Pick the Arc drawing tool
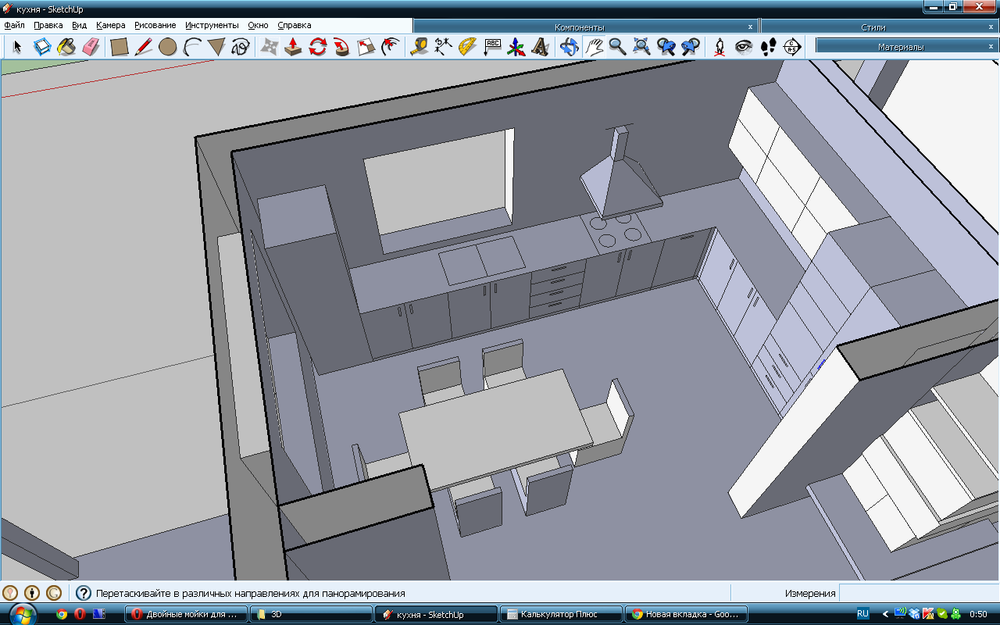The width and height of the screenshot is (1000, 625). 192,47
